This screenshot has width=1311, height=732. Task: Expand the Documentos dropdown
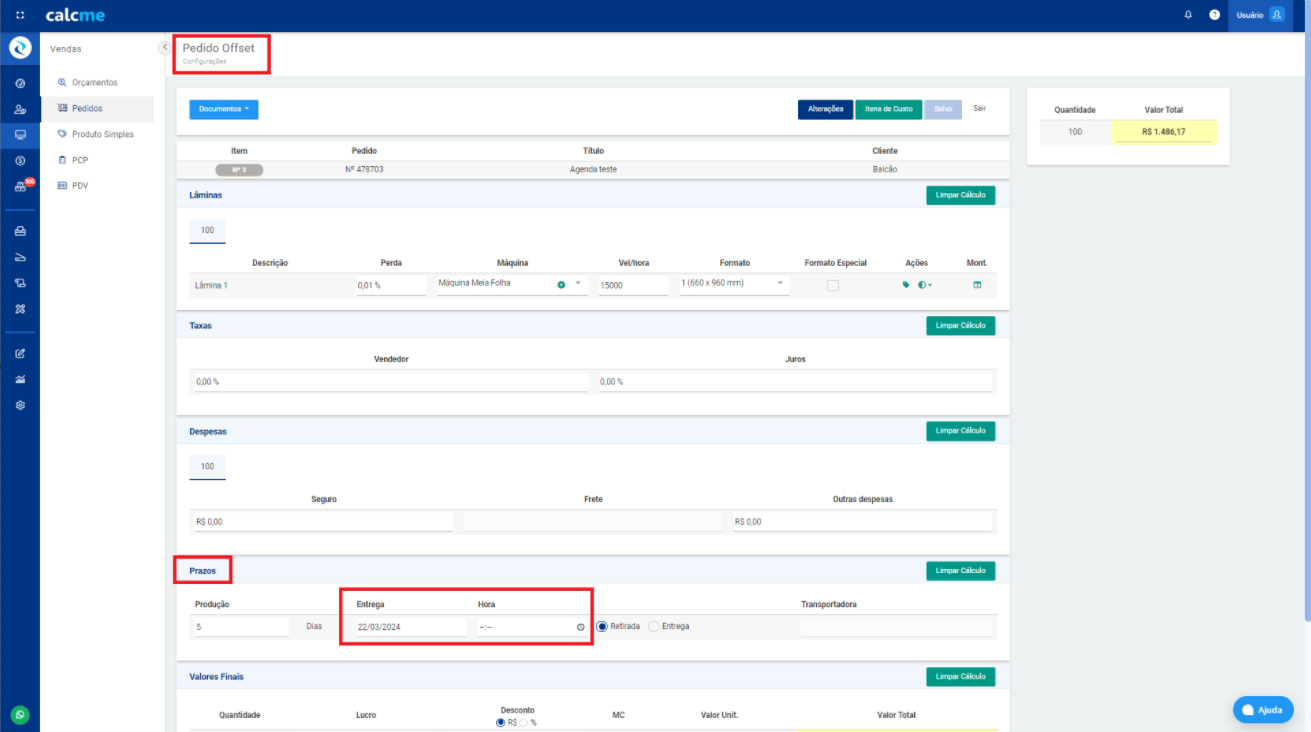click(223, 109)
